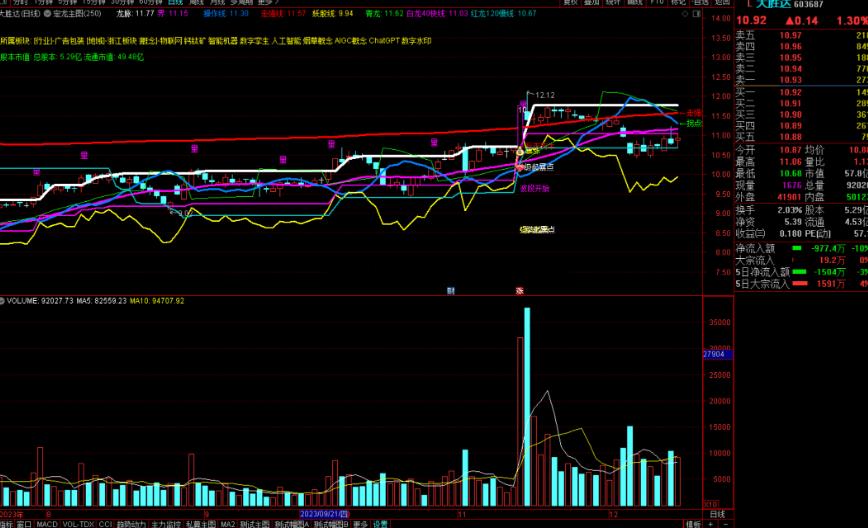Click the round icon beside 玺龙主图(250)
The height and width of the screenshot is (528, 868).
[x=47, y=13]
